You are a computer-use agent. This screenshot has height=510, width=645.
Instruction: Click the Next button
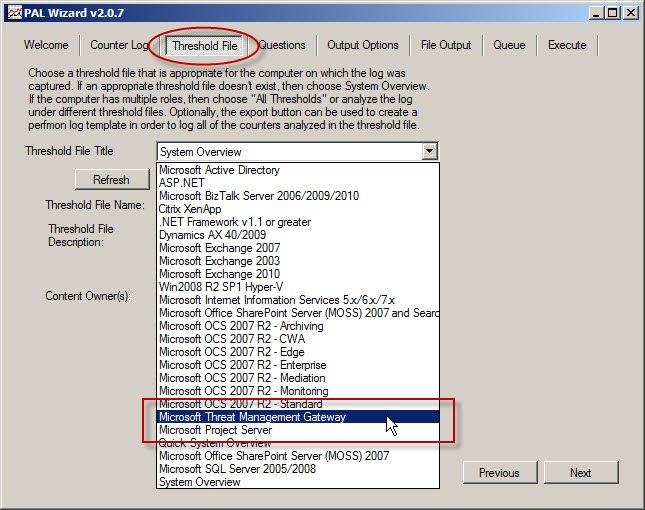580,473
